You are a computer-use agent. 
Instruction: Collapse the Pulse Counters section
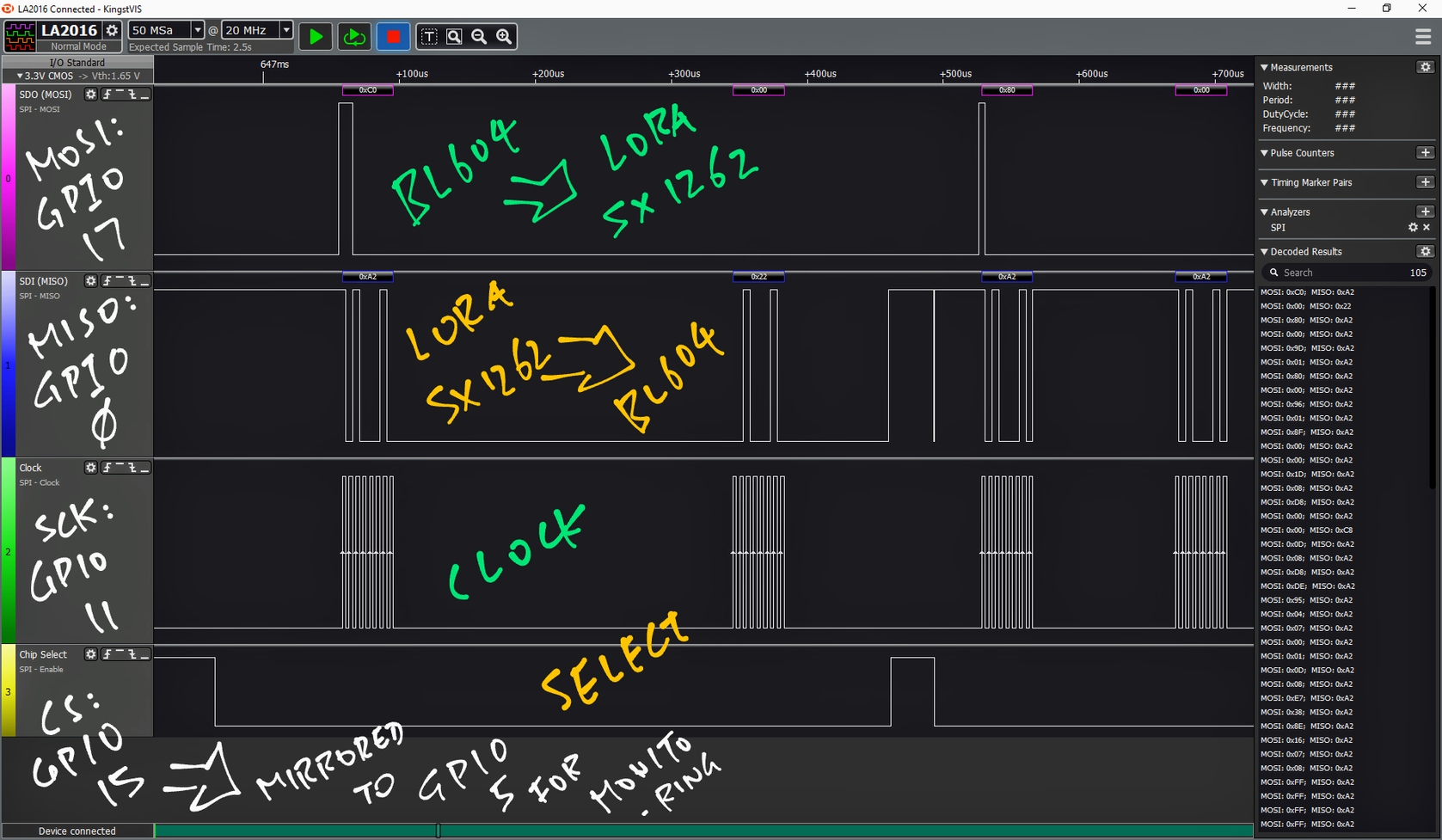click(x=1265, y=153)
